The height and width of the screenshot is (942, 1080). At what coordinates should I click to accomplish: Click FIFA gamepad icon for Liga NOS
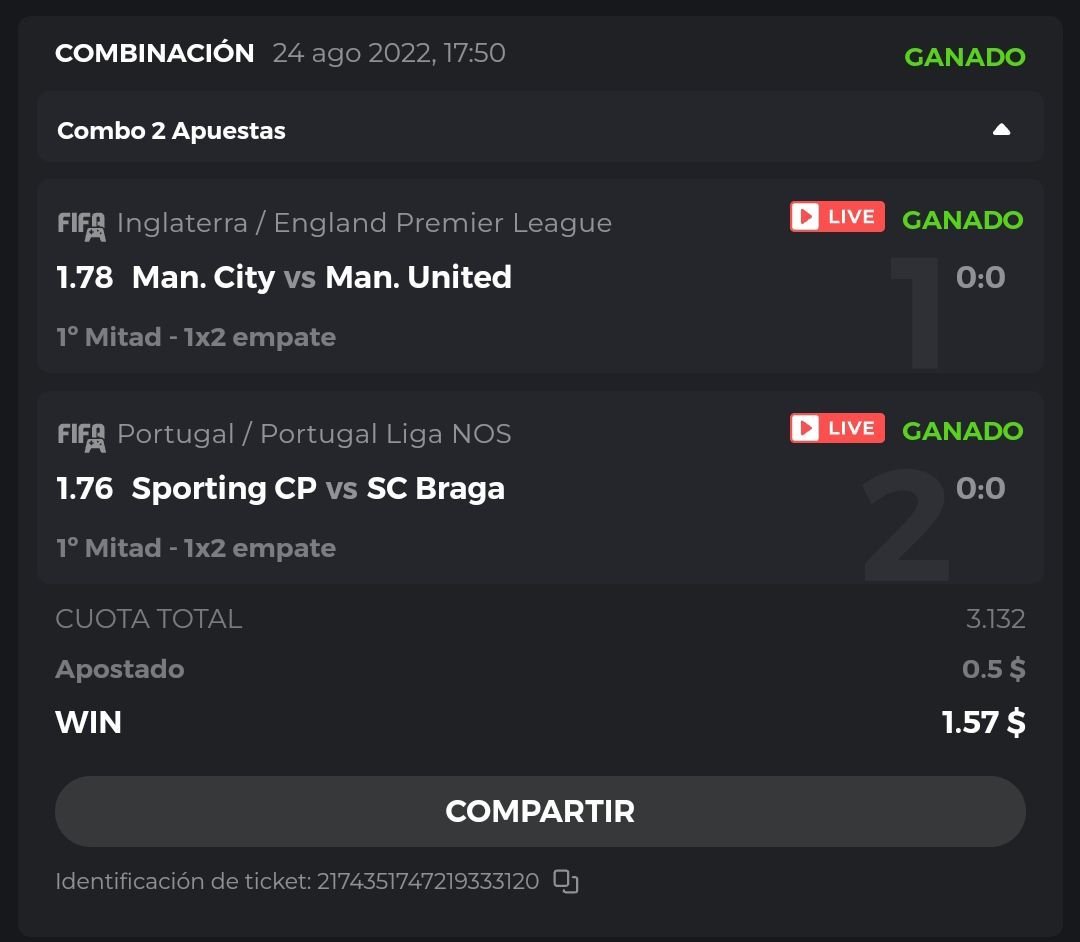click(81, 436)
